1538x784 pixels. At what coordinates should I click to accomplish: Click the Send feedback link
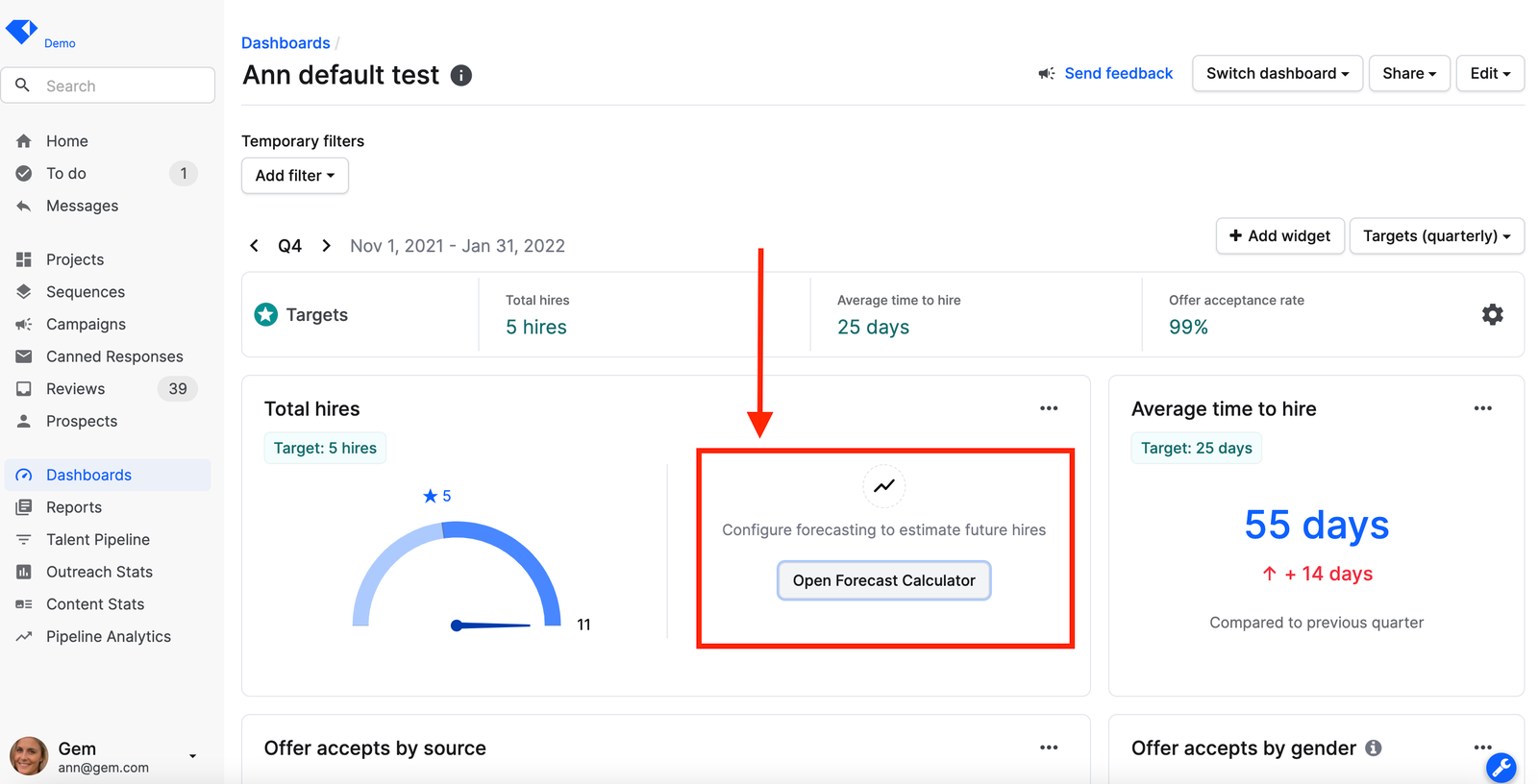pyautogui.click(x=1118, y=74)
